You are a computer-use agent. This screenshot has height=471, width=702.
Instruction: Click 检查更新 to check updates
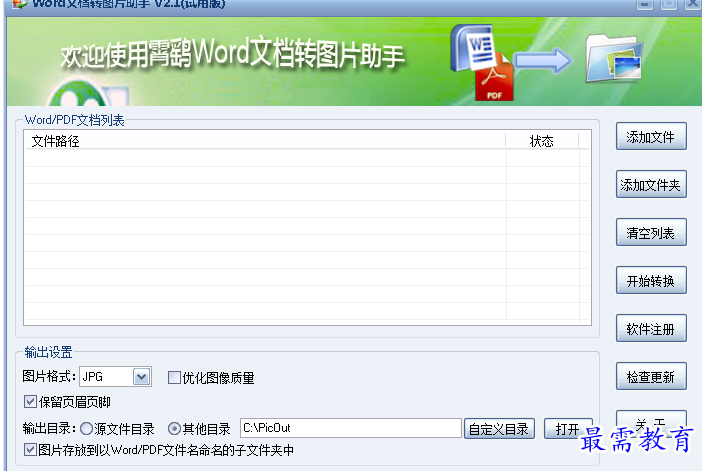click(x=651, y=377)
